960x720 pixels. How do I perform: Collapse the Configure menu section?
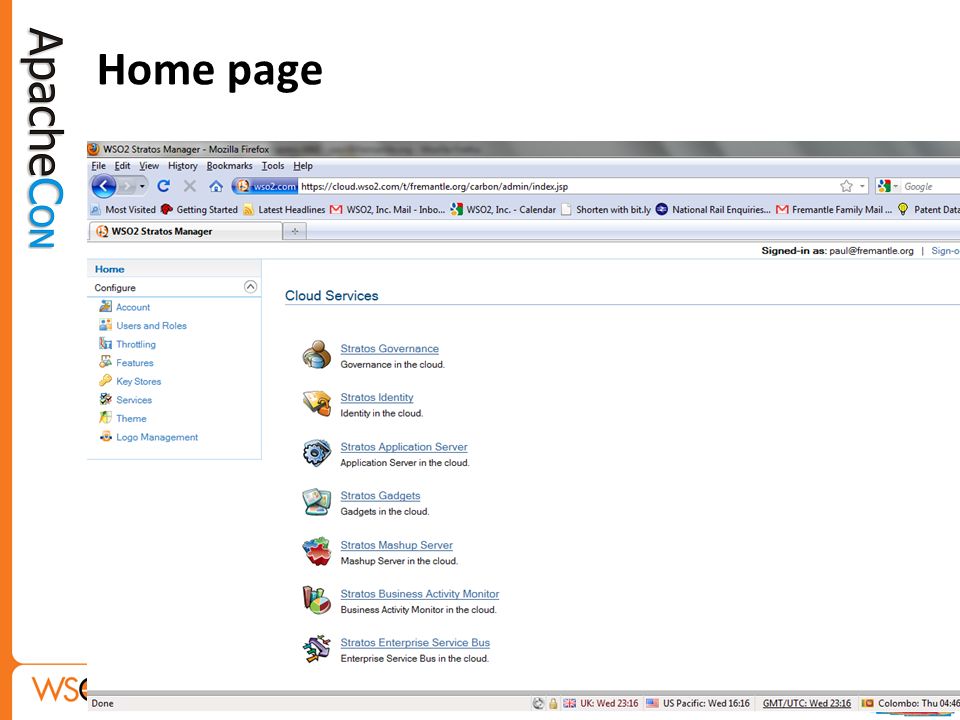[250, 287]
